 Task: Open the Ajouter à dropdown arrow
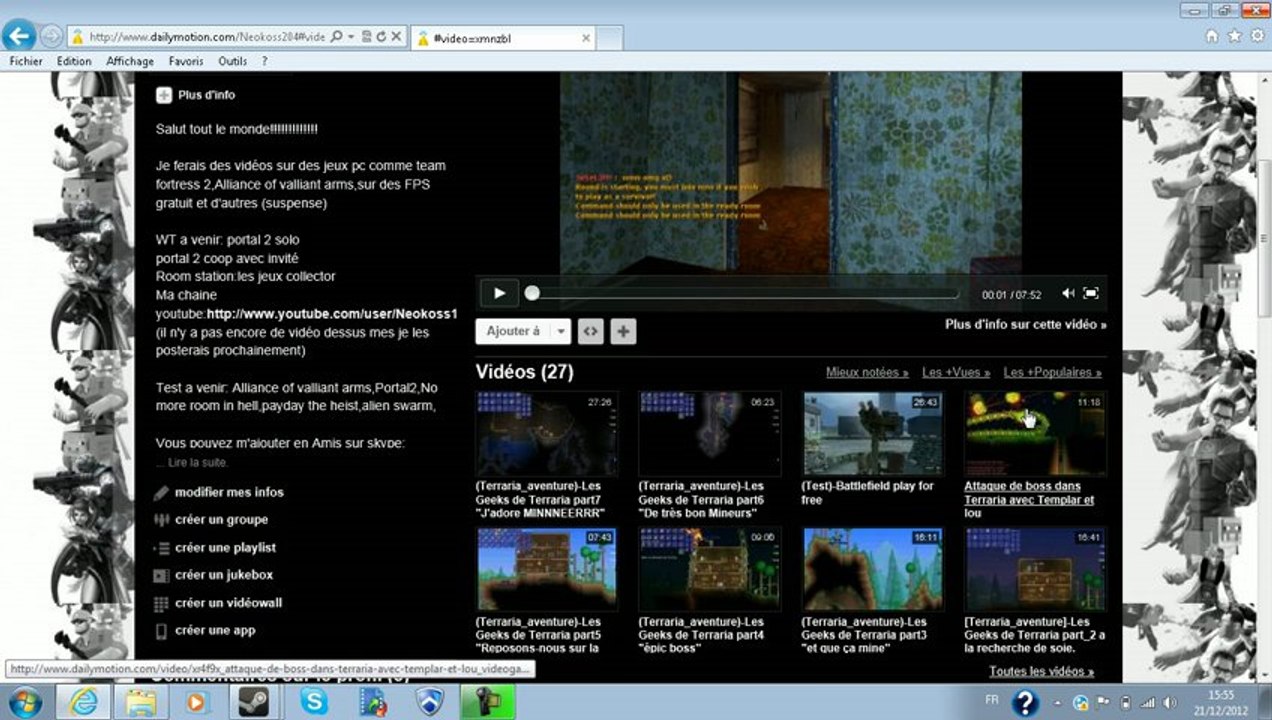561,331
